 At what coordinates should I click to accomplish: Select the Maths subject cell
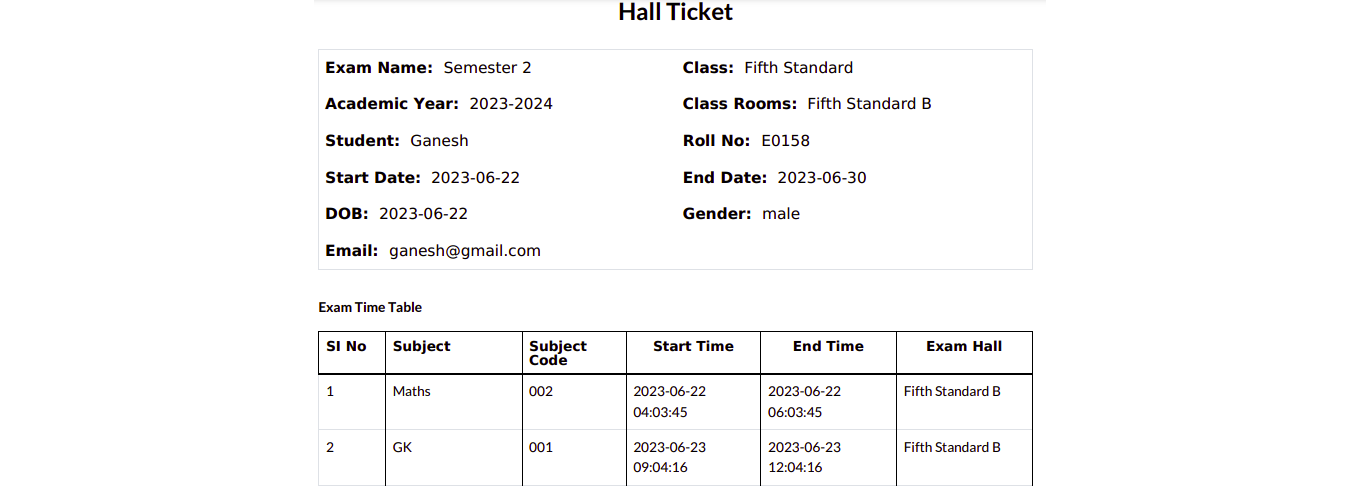coord(411,391)
